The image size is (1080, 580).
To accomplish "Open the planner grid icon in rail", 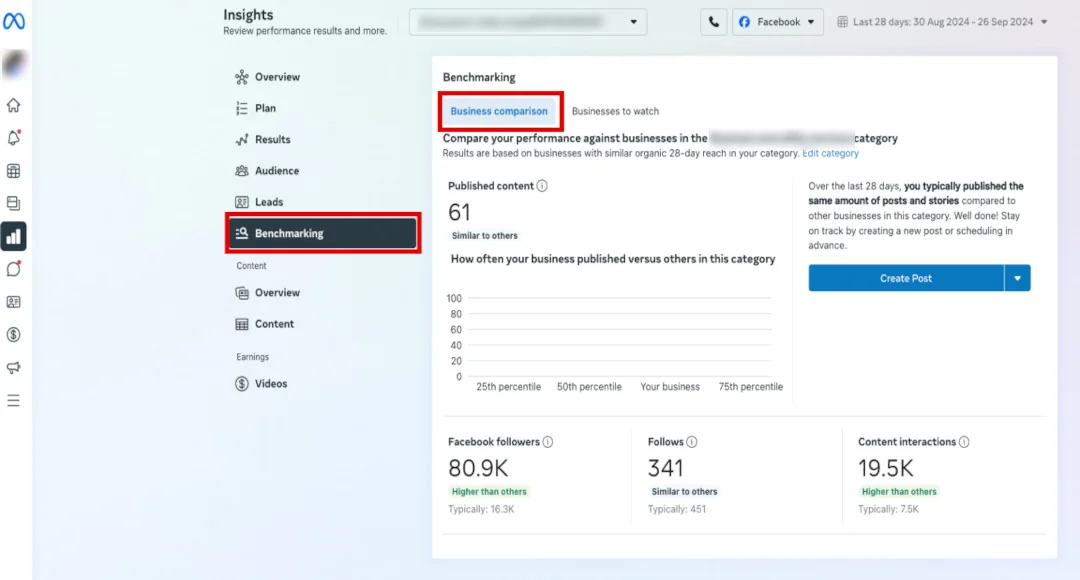I will coord(14,171).
